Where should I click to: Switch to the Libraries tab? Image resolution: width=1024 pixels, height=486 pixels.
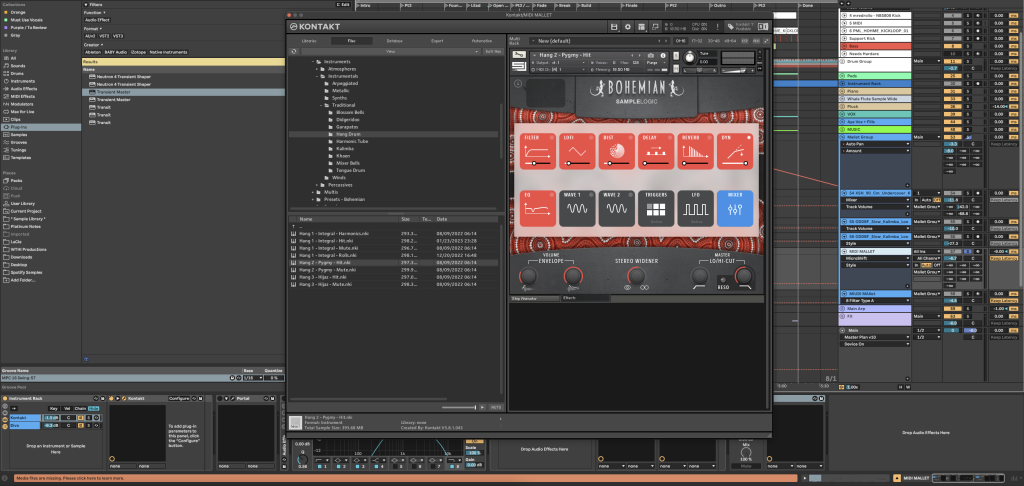point(308,41)
